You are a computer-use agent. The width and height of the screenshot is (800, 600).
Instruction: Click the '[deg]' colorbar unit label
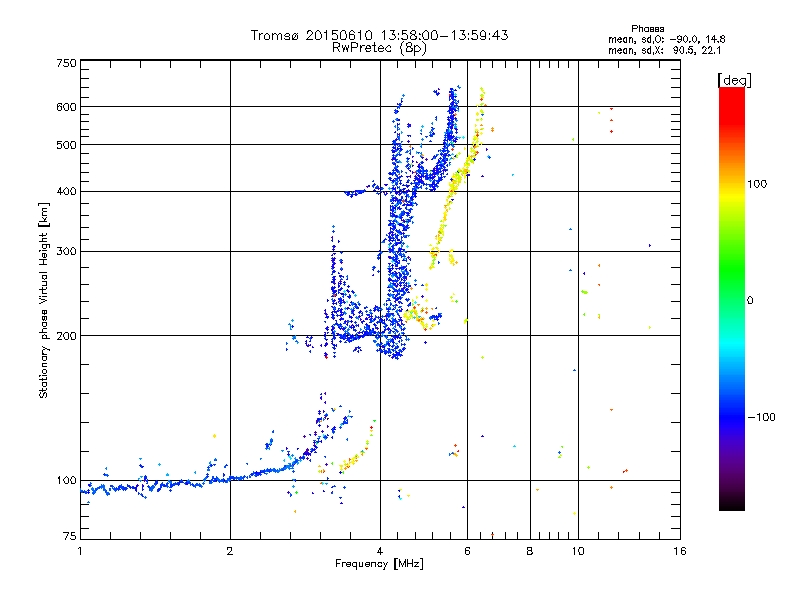click(x=734, y=80)
